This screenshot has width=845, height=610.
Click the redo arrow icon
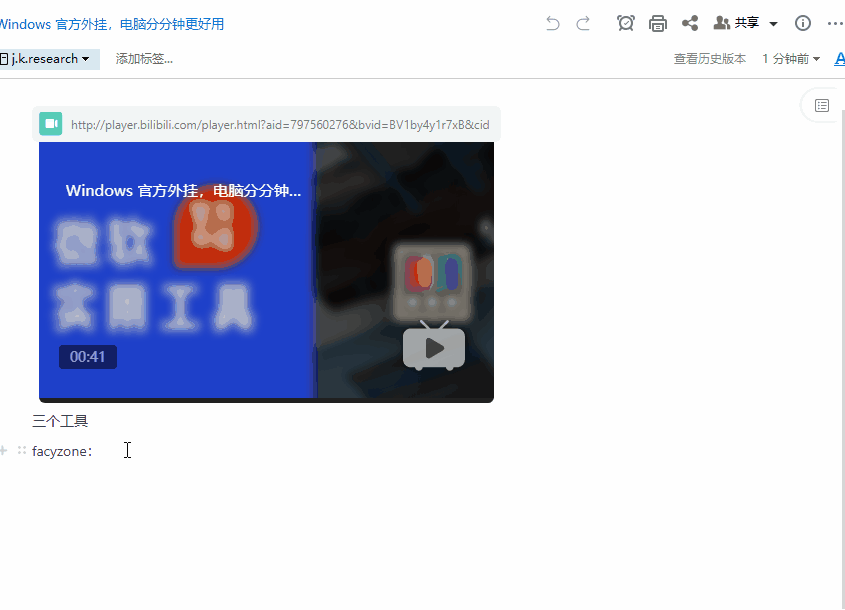[x=583, y=23]
